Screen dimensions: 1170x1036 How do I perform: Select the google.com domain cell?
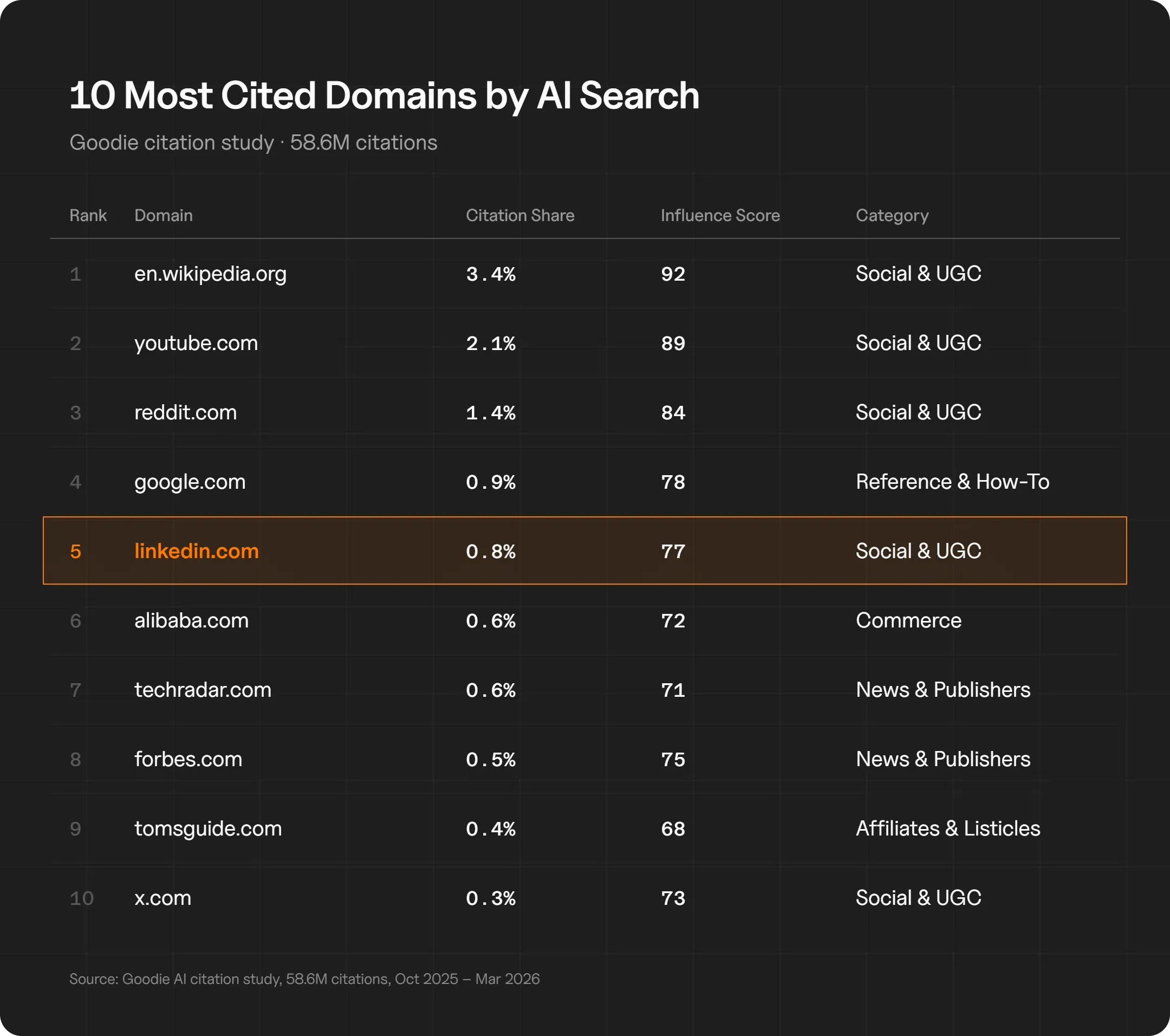click(x=190, y=483)
